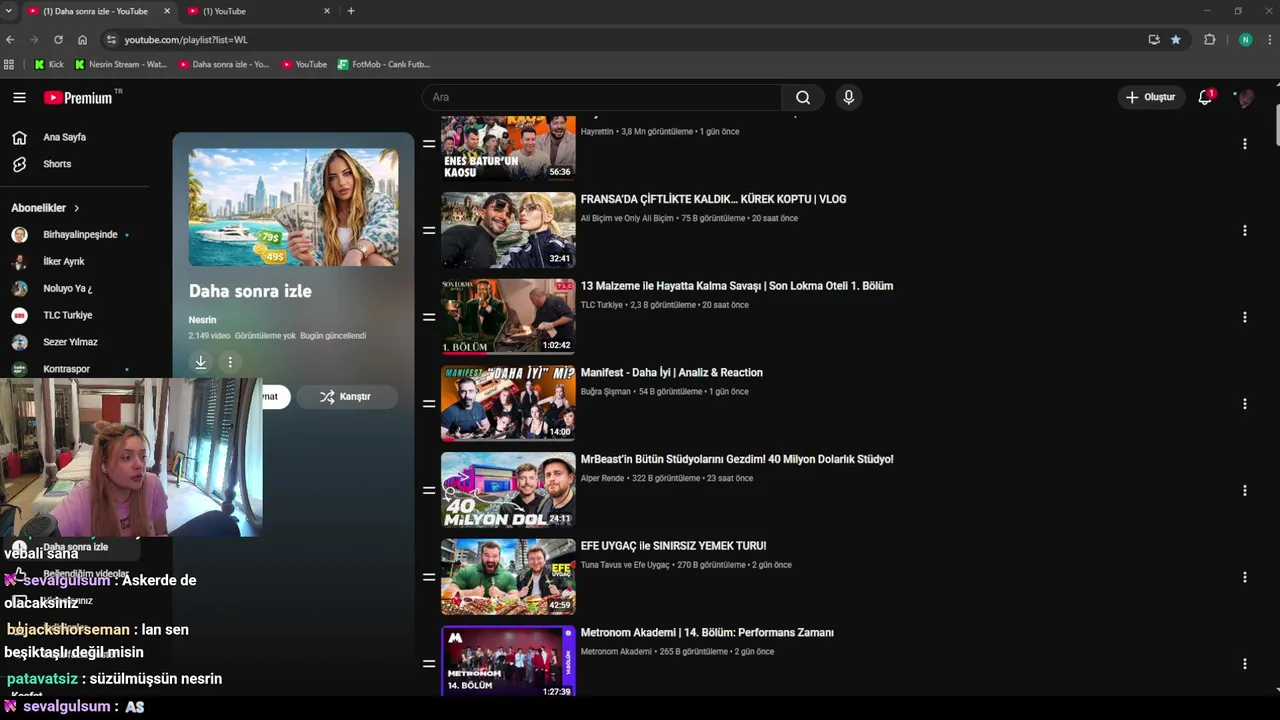Open options for EFE UYGAÇ ile SINIRSIZ video
This screenshot has width=1280, height=720.
(1244, 577)
